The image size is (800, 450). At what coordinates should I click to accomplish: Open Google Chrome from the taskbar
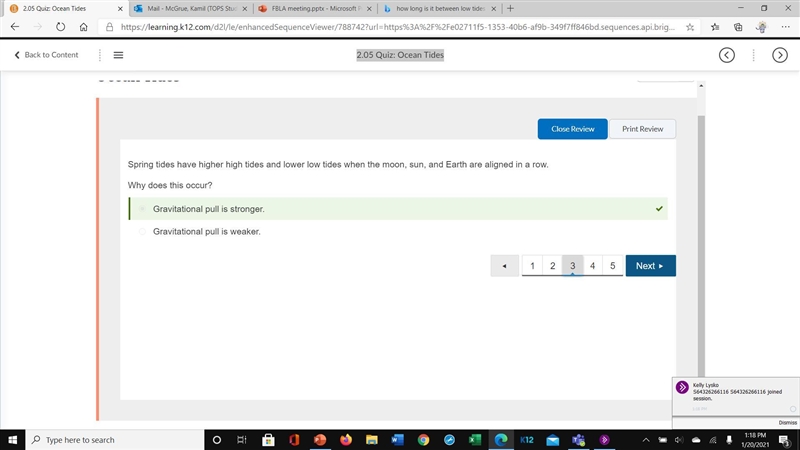click(423, 440)
